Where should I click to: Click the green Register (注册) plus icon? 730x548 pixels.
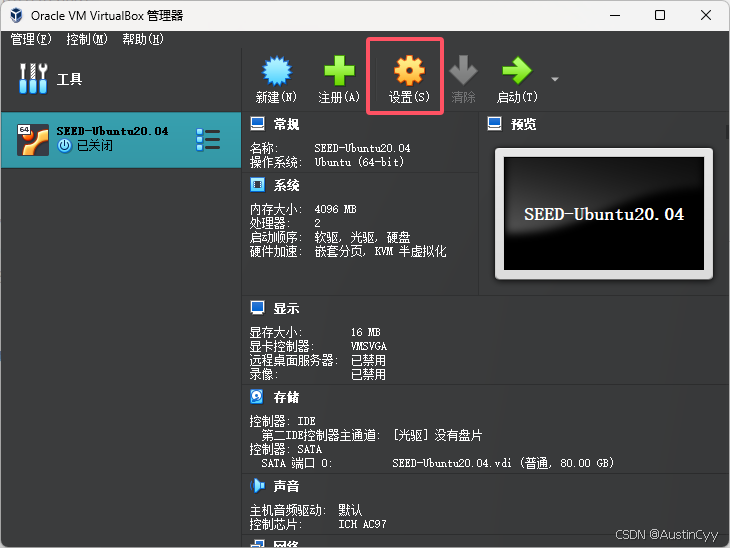339,71
